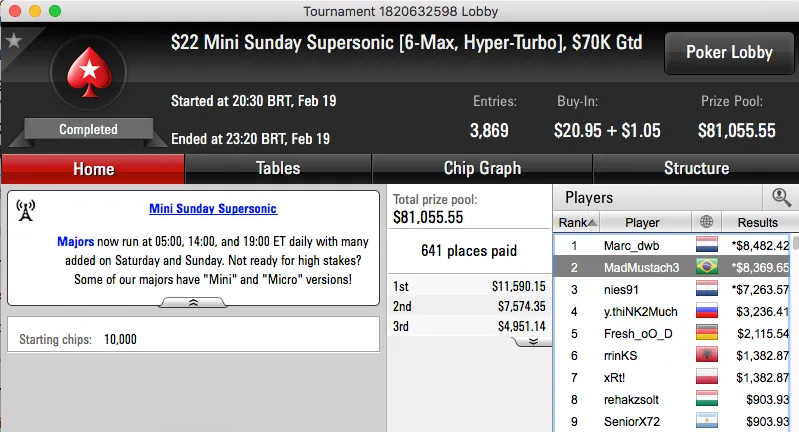This screenshot has width=799, height=432.
Task: Click the Brazil flag beside MadMustach3
Action: pyautogui.click(x=708, y=267)
